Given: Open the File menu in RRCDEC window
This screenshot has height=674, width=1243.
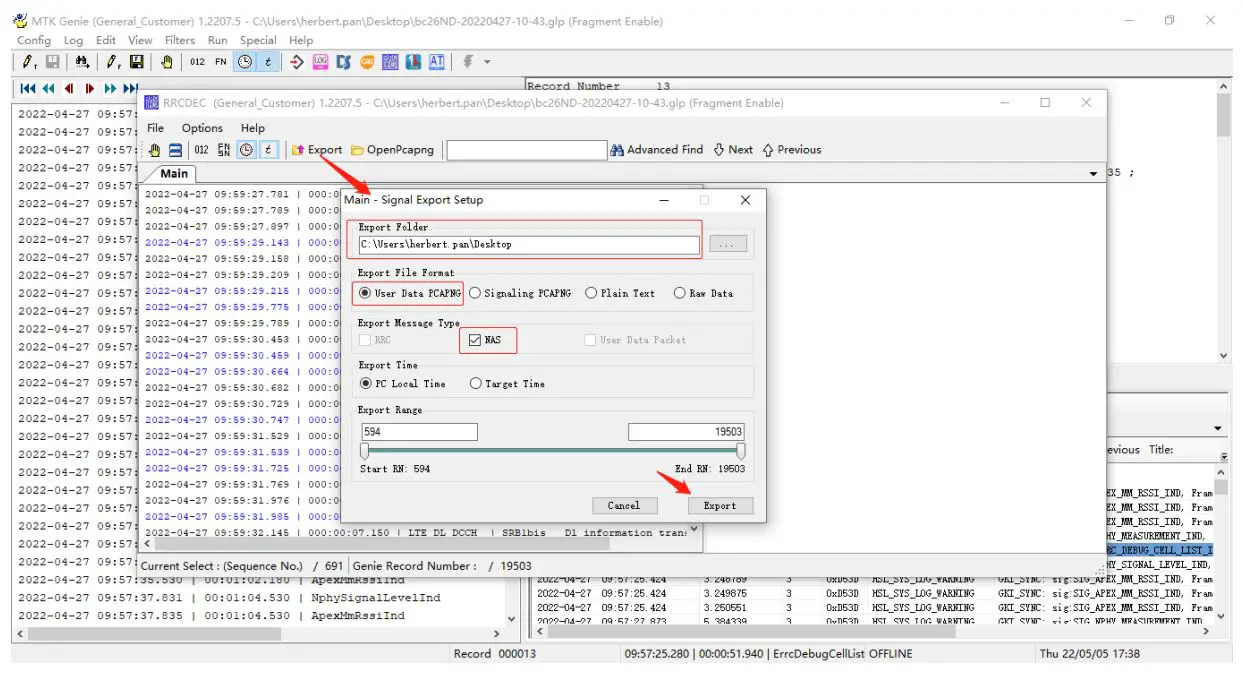Looking at the screenshot, I should coord(156,128).
